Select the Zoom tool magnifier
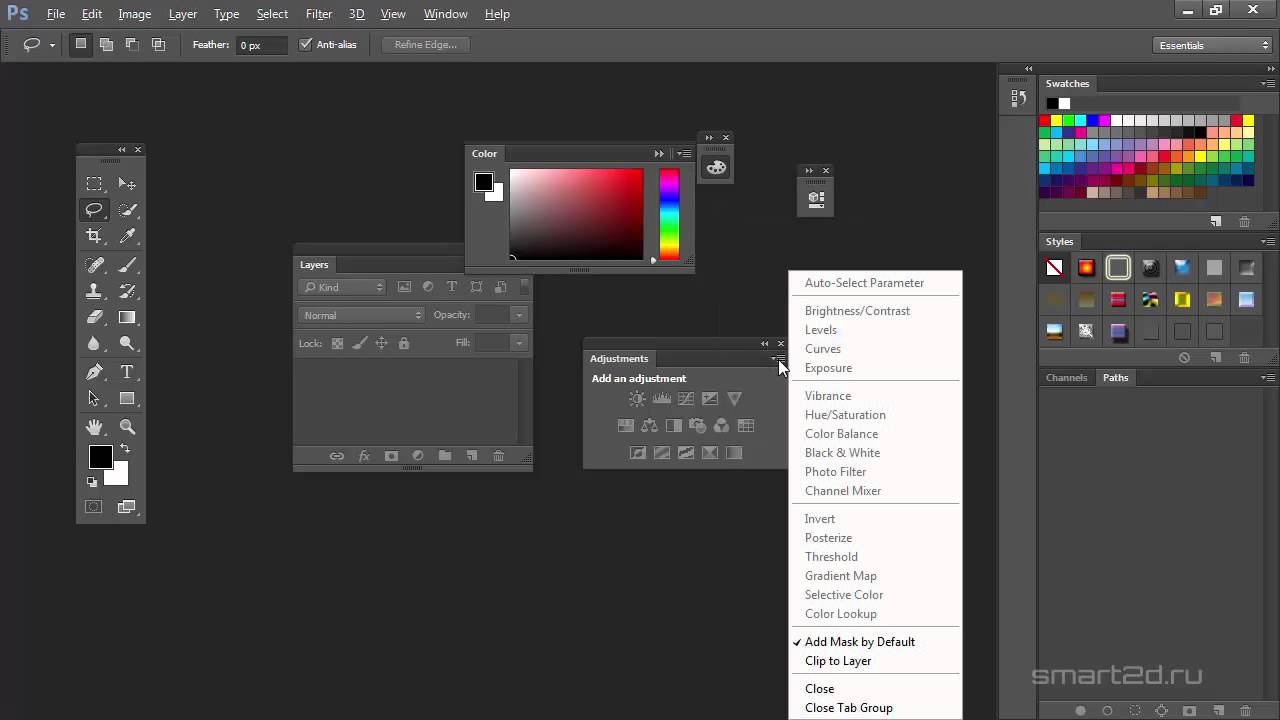 pyautogui.click(x=127, y=427)
